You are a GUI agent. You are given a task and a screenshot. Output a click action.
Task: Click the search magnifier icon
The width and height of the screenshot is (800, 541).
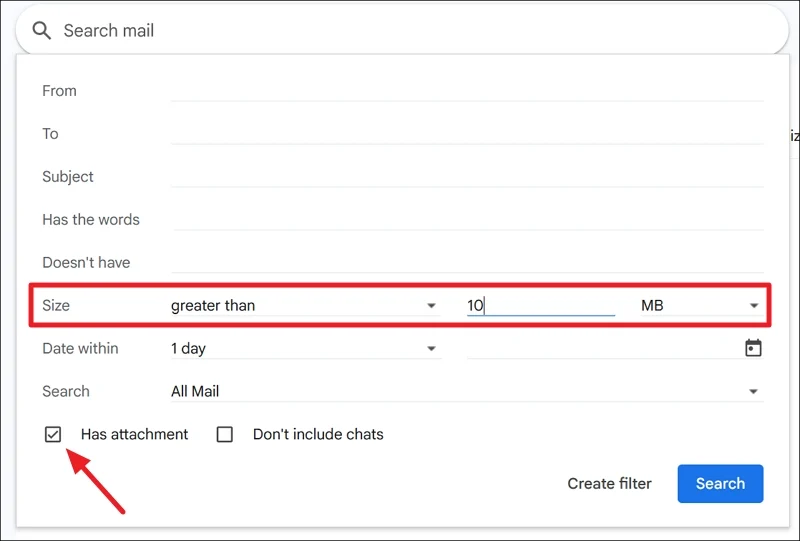41,31
